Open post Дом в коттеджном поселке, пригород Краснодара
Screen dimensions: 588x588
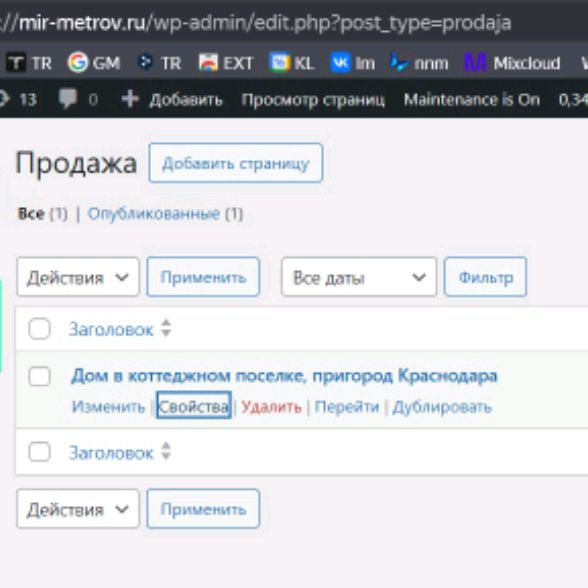[x=284, y=375]
